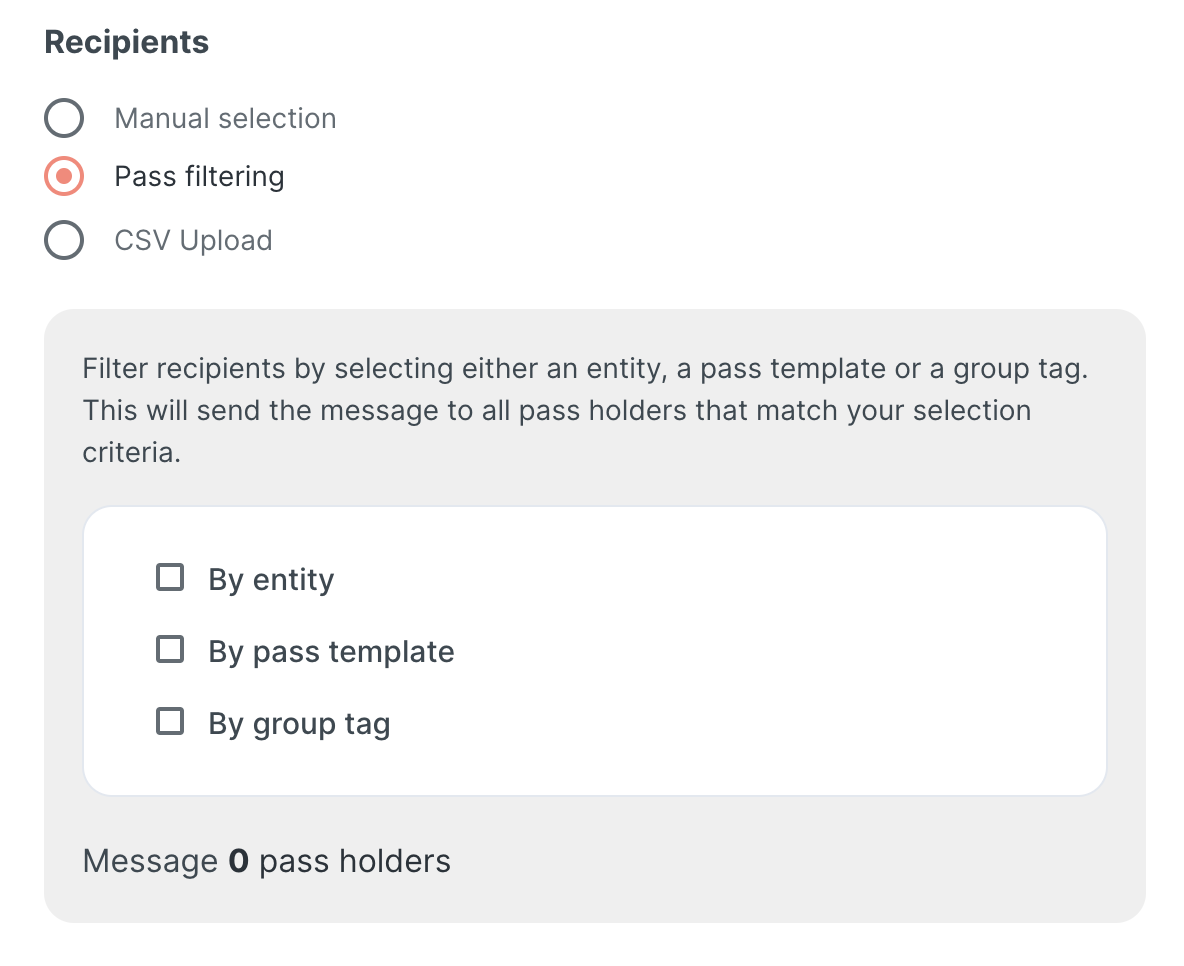Select the Manual selection radio button
The height and width of the screenshot is (966, 1184).
point(63,118)
